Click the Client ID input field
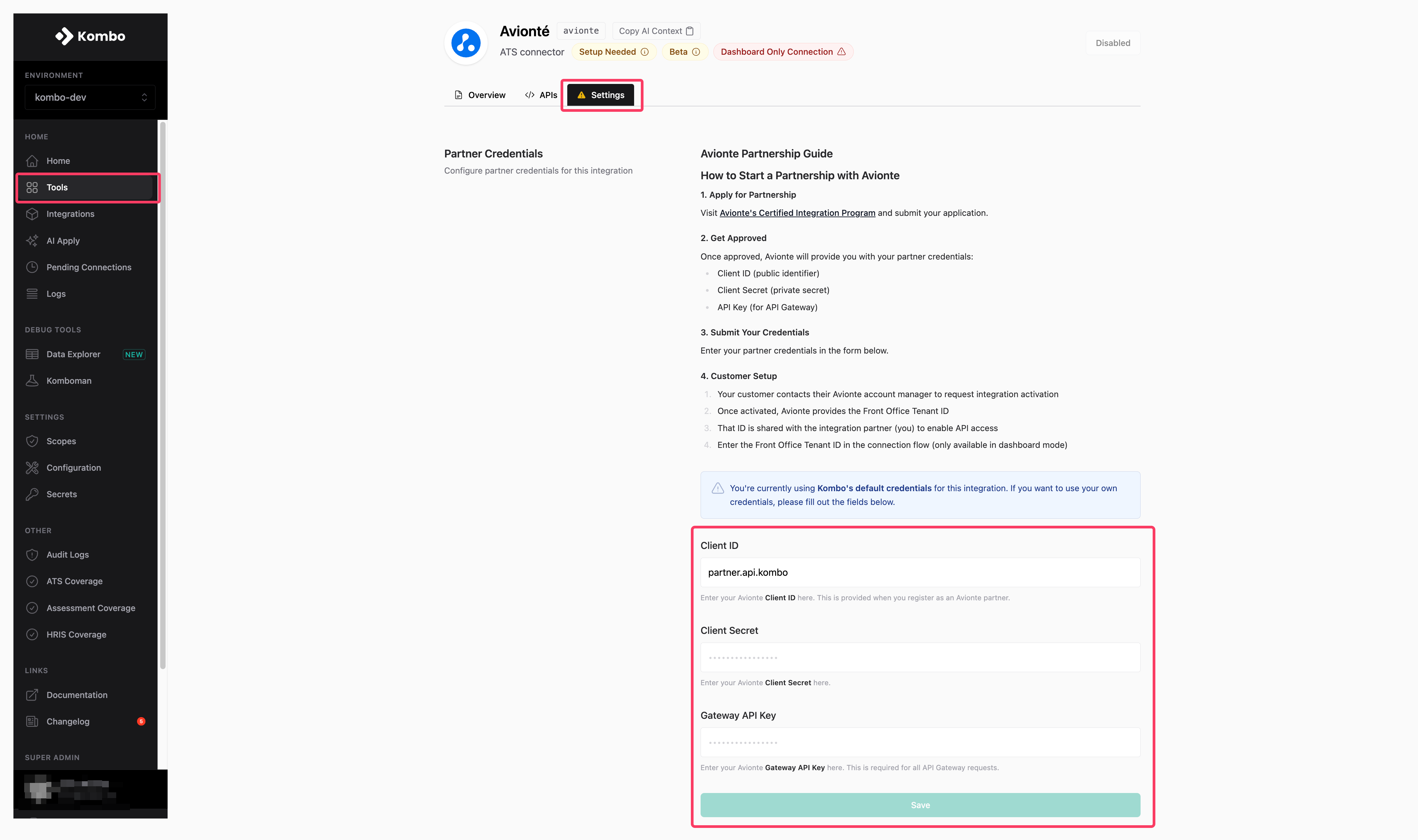1418x840 pixels. tap(920, 572)
